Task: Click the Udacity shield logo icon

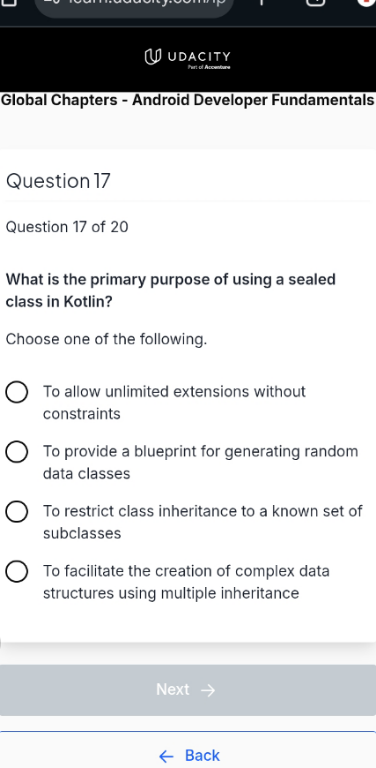Action: click(153, 57)
